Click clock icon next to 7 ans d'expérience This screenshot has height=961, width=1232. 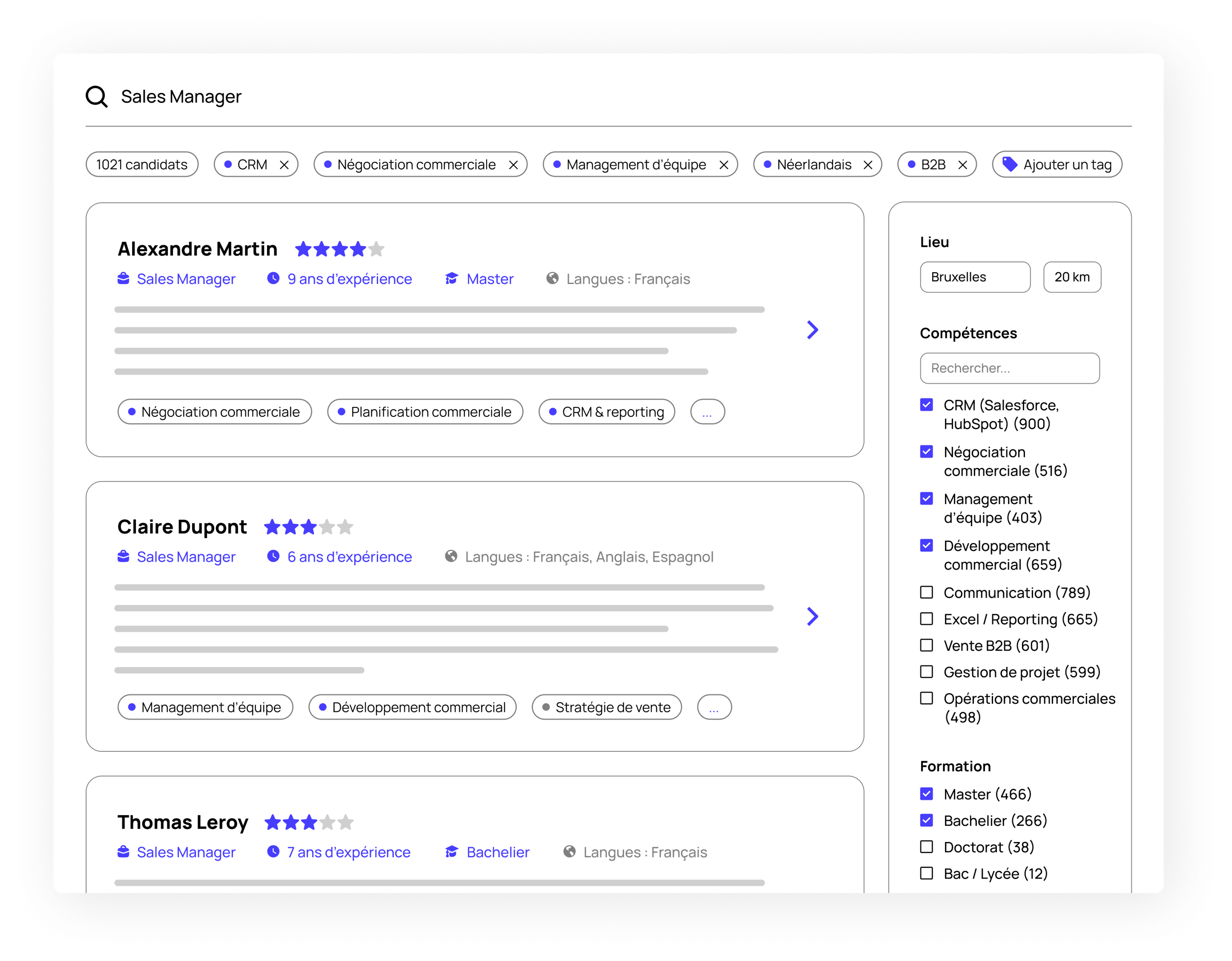click(273, 851)
